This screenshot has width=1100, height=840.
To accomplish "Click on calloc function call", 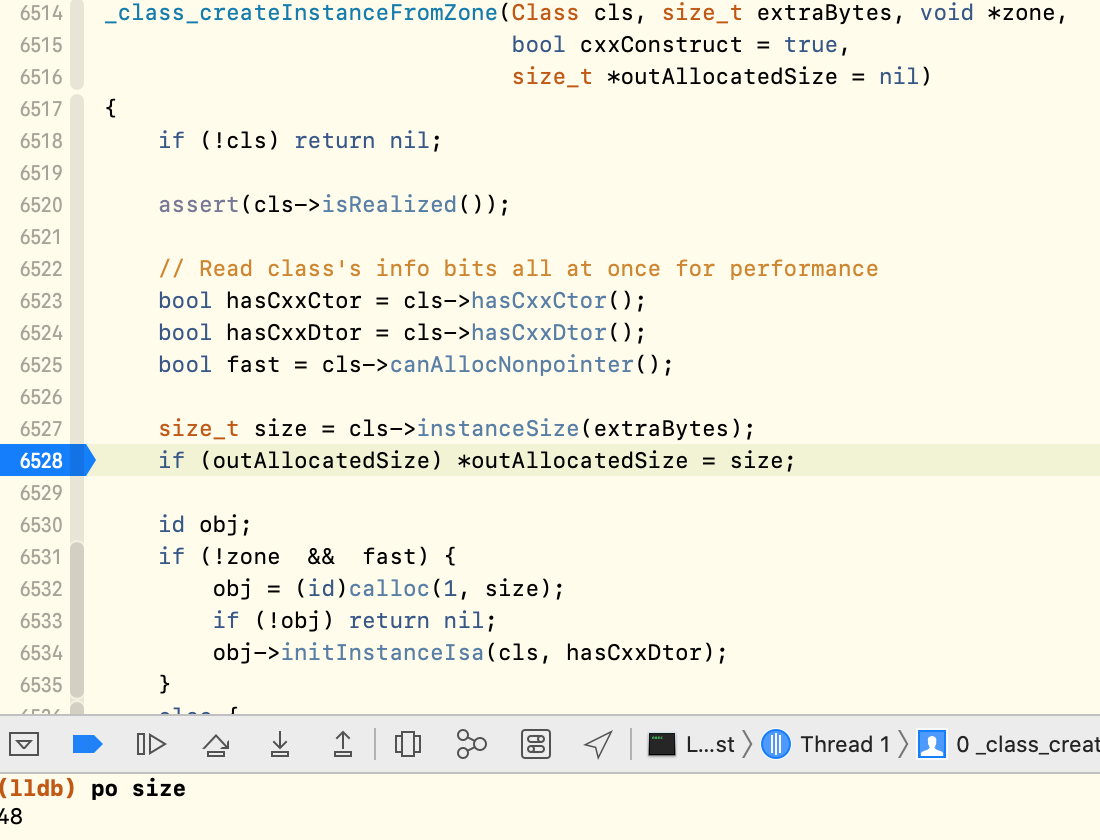I will tap(389, 589).
